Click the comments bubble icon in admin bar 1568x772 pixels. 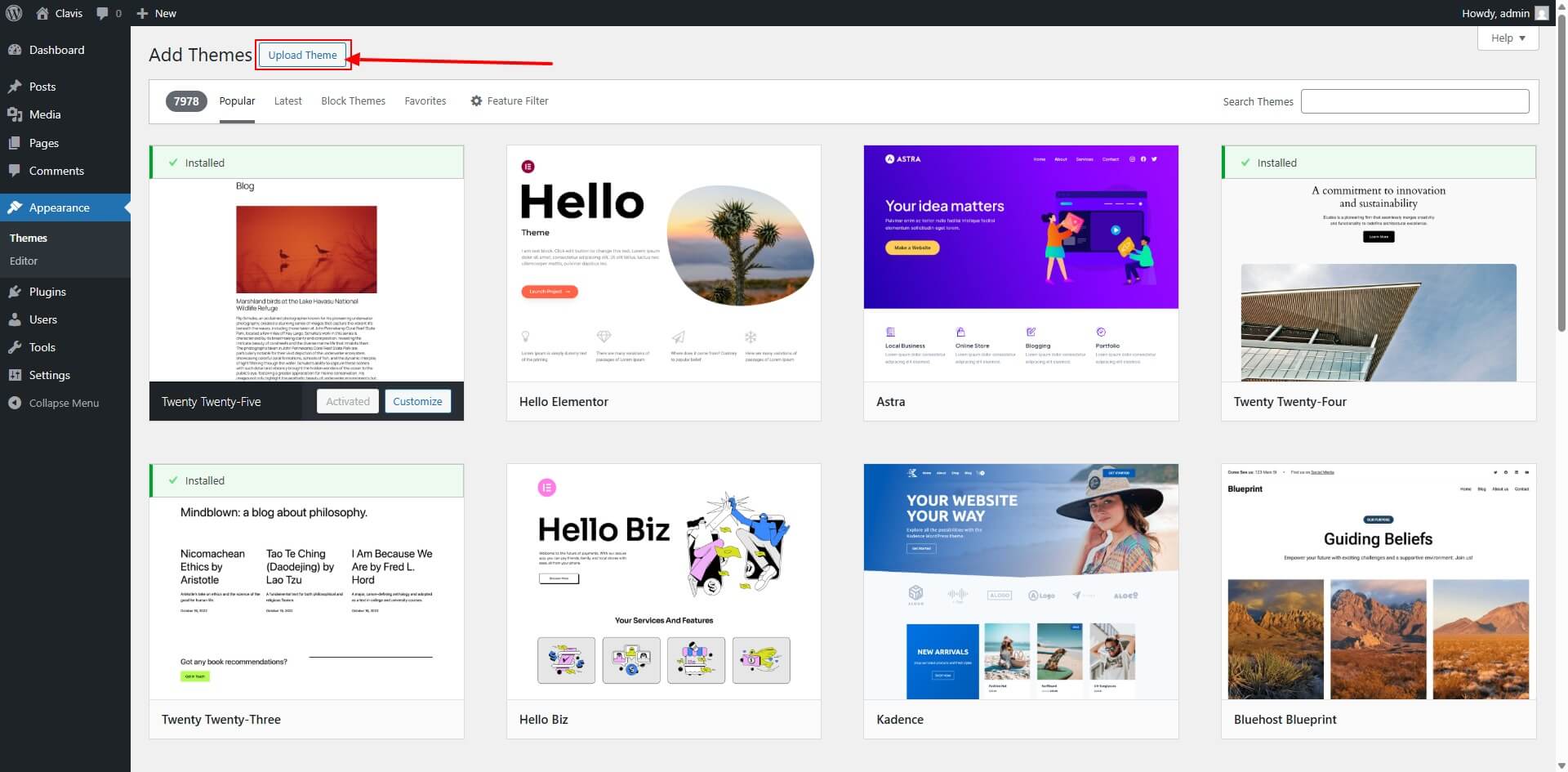[x=102, y=13]
